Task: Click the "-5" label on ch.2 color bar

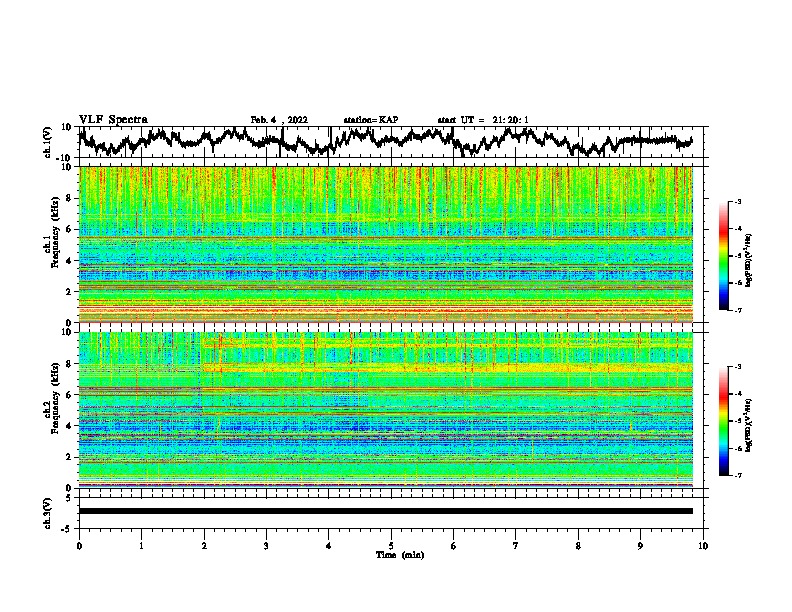Action: pos(738,421)
